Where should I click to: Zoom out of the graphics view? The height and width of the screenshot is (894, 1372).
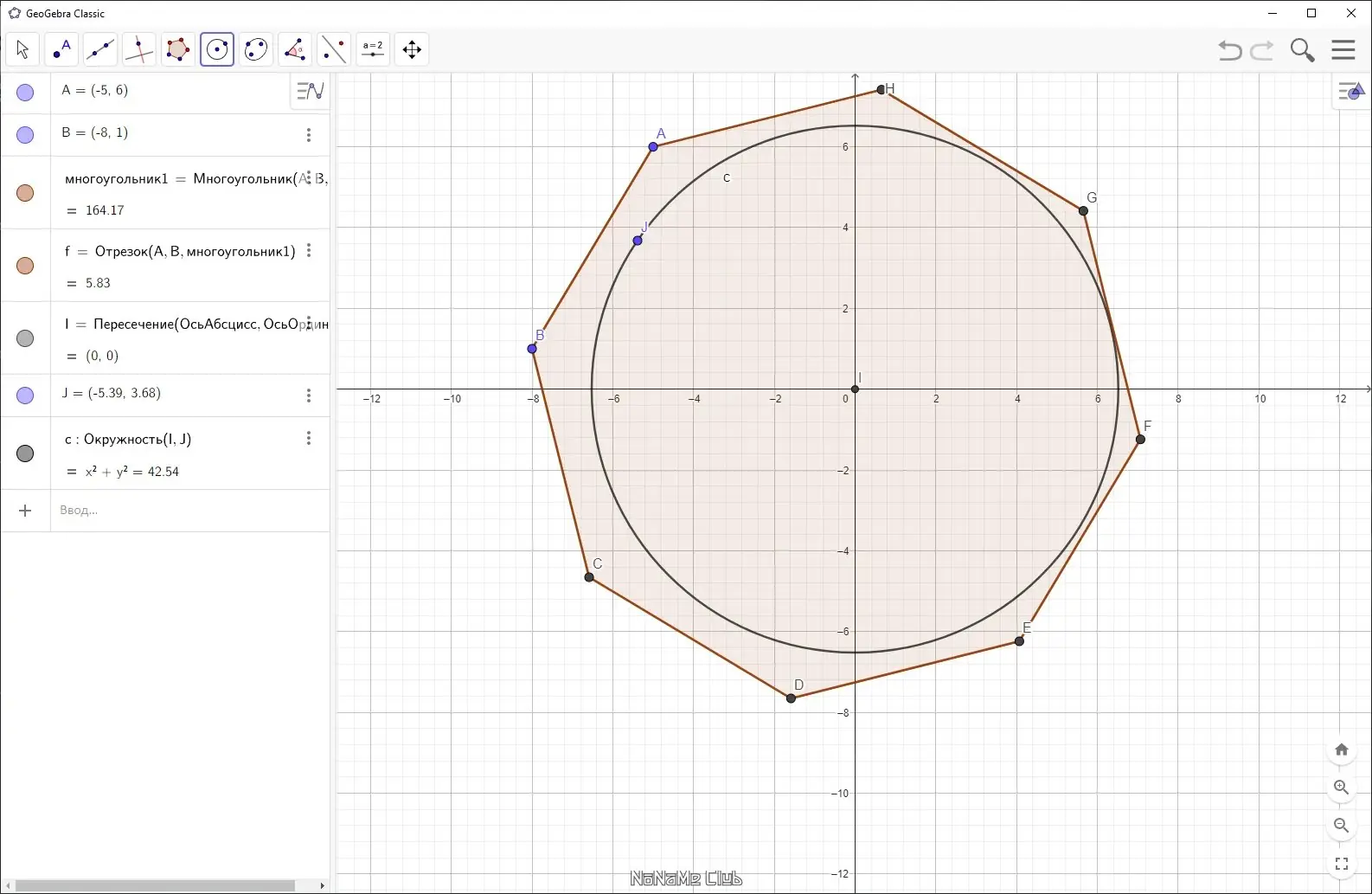point(1342,826)
